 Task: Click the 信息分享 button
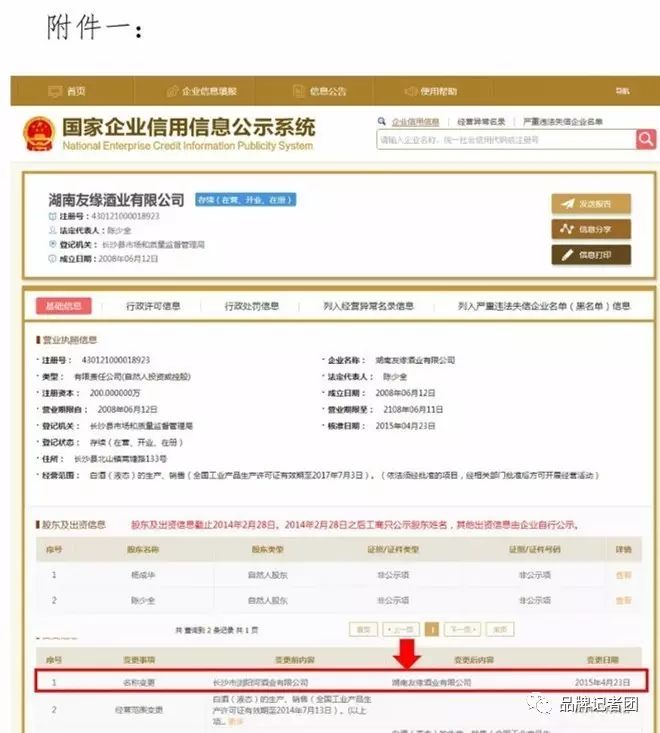pyautogui.click(x=591, y=229)
